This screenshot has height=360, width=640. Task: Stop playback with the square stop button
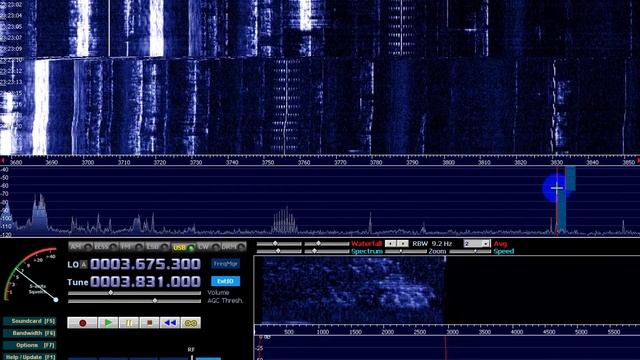coord(149,323)
